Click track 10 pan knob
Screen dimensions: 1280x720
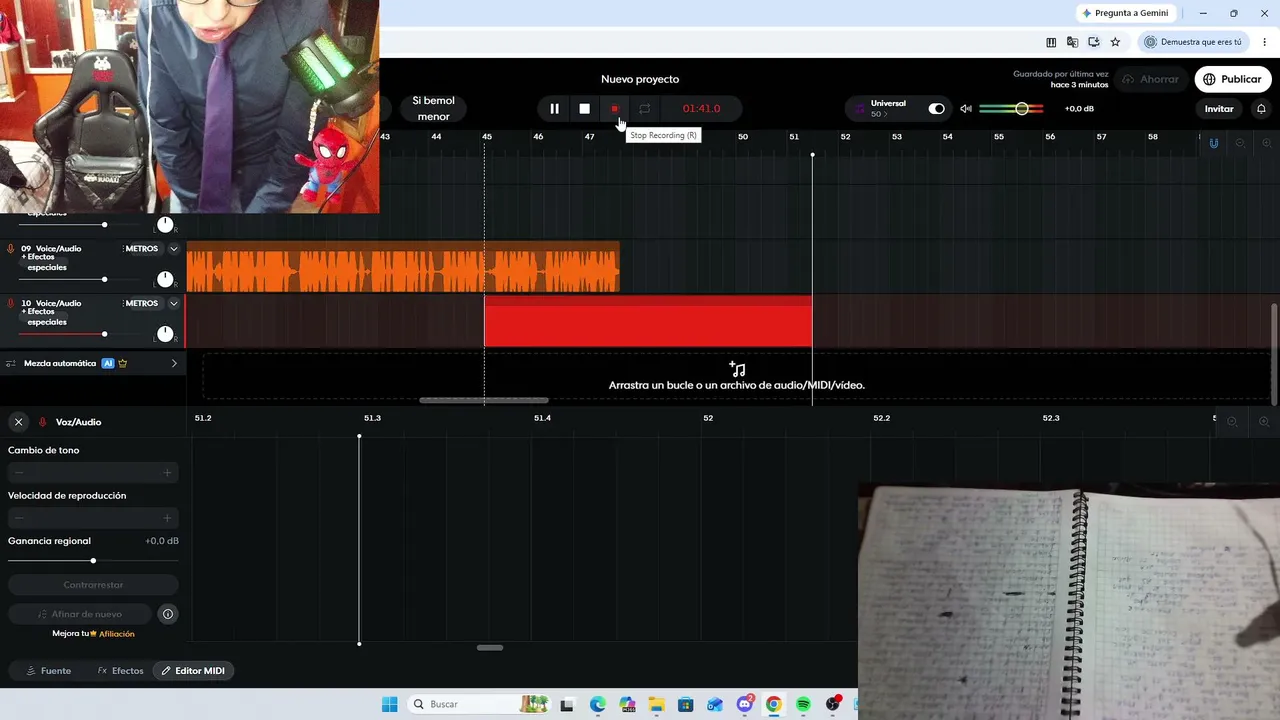[165, 334]
